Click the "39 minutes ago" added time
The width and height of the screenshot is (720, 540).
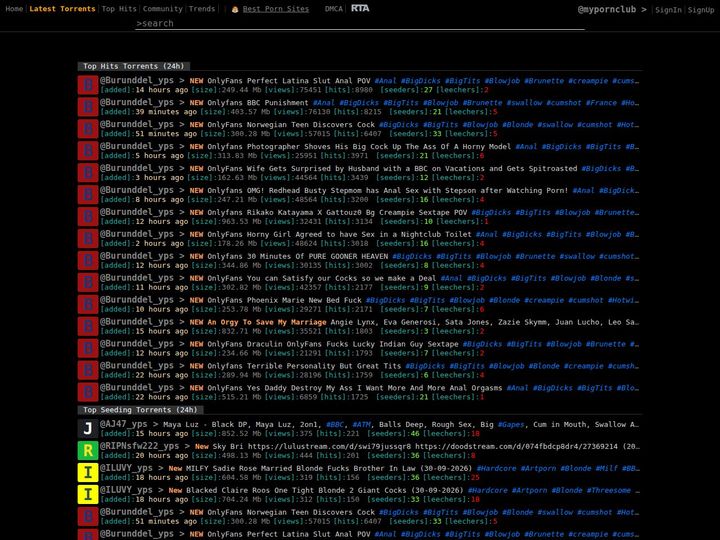pos(166,112)
